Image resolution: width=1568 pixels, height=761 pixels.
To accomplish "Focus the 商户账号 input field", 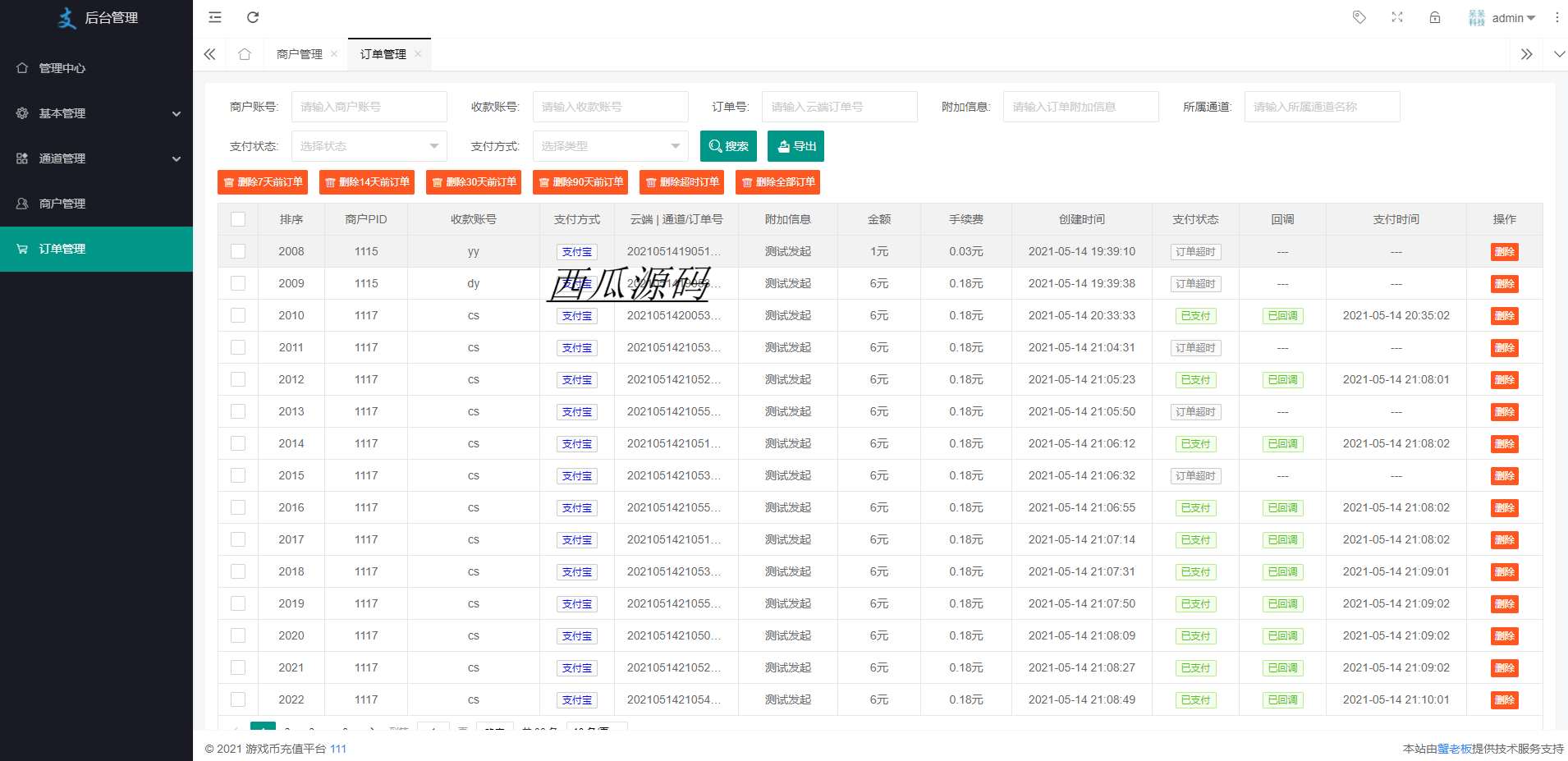I will coord(369,107).
